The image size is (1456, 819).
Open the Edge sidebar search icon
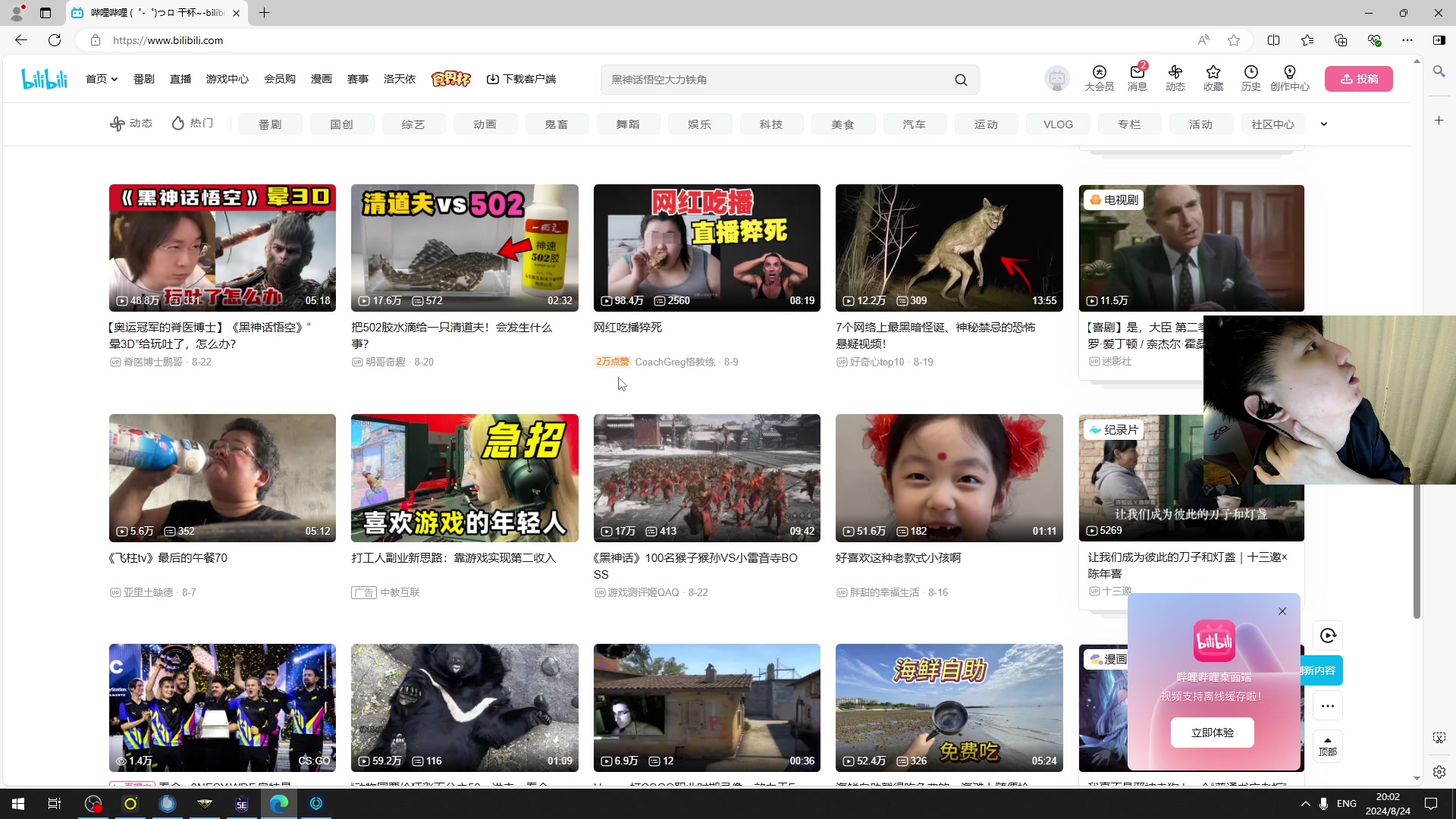click(x=1439, y=71)
